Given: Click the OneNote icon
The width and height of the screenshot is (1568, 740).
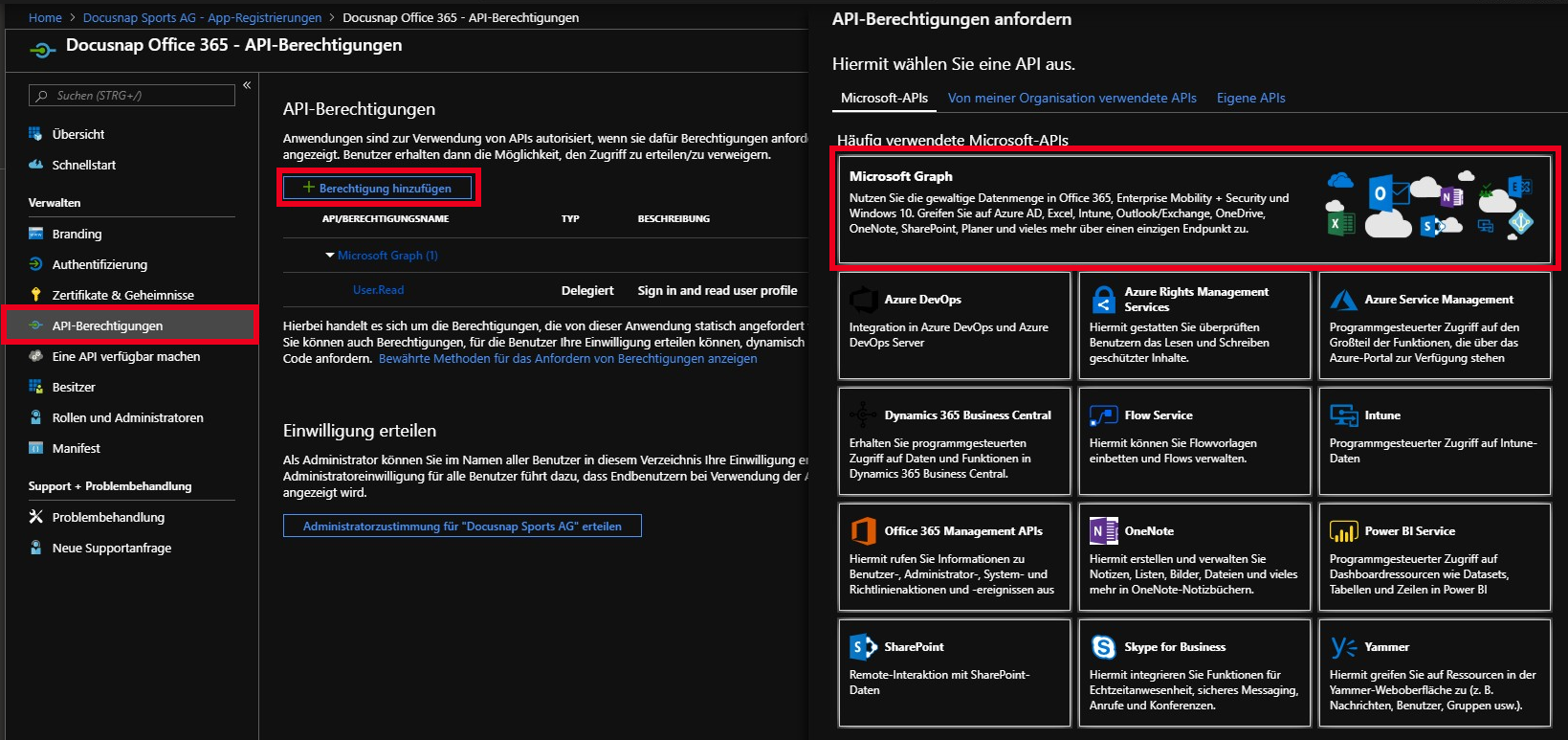Looking at the screenshot, I should pos(1104,530).
